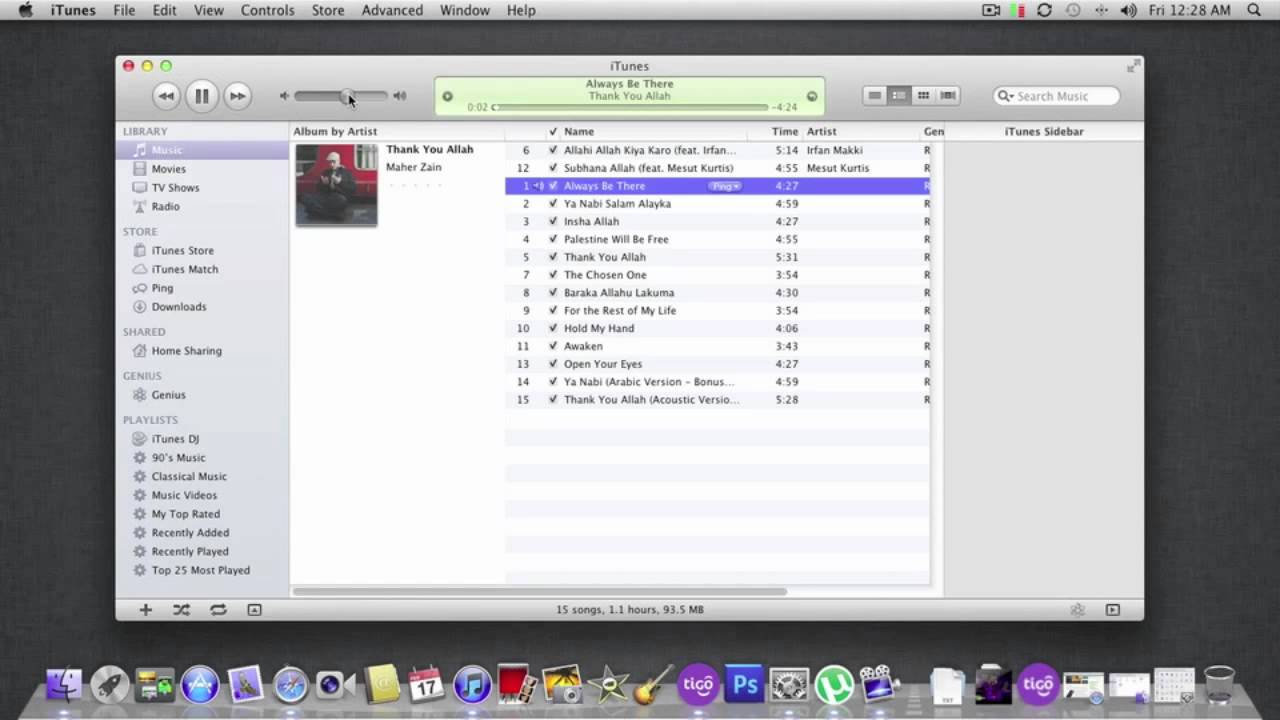Switch to Cover Flow view

point(948,96)
